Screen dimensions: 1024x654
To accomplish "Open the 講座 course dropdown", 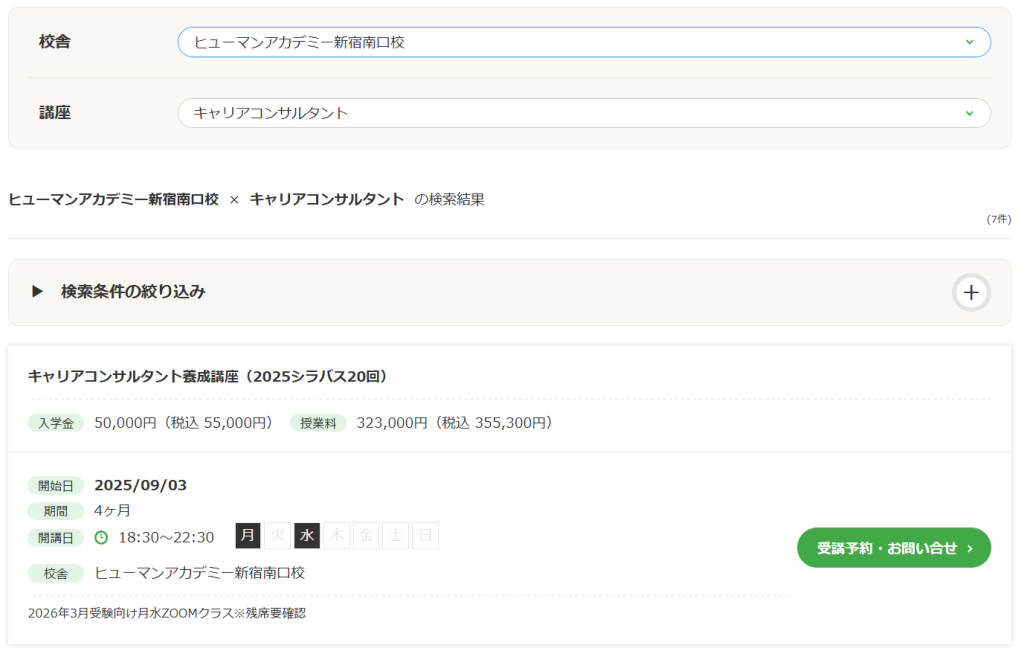I will point(585,113).
